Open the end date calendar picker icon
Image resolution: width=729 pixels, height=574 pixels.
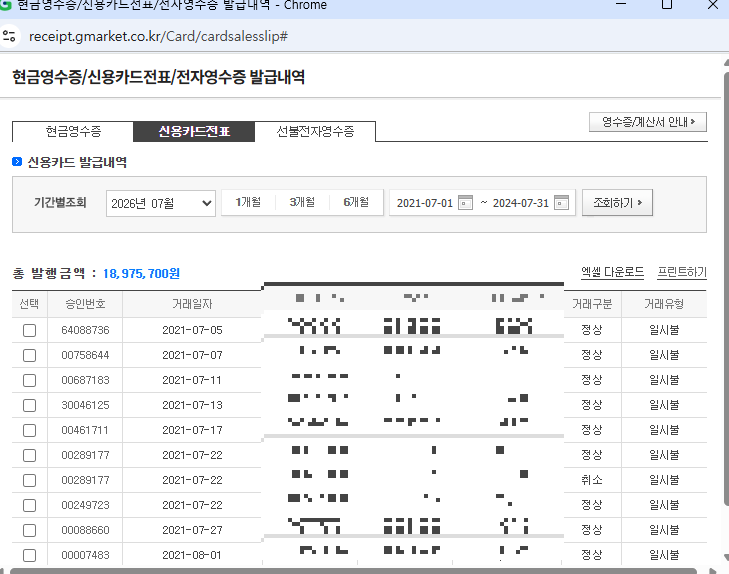coord(562,203)
